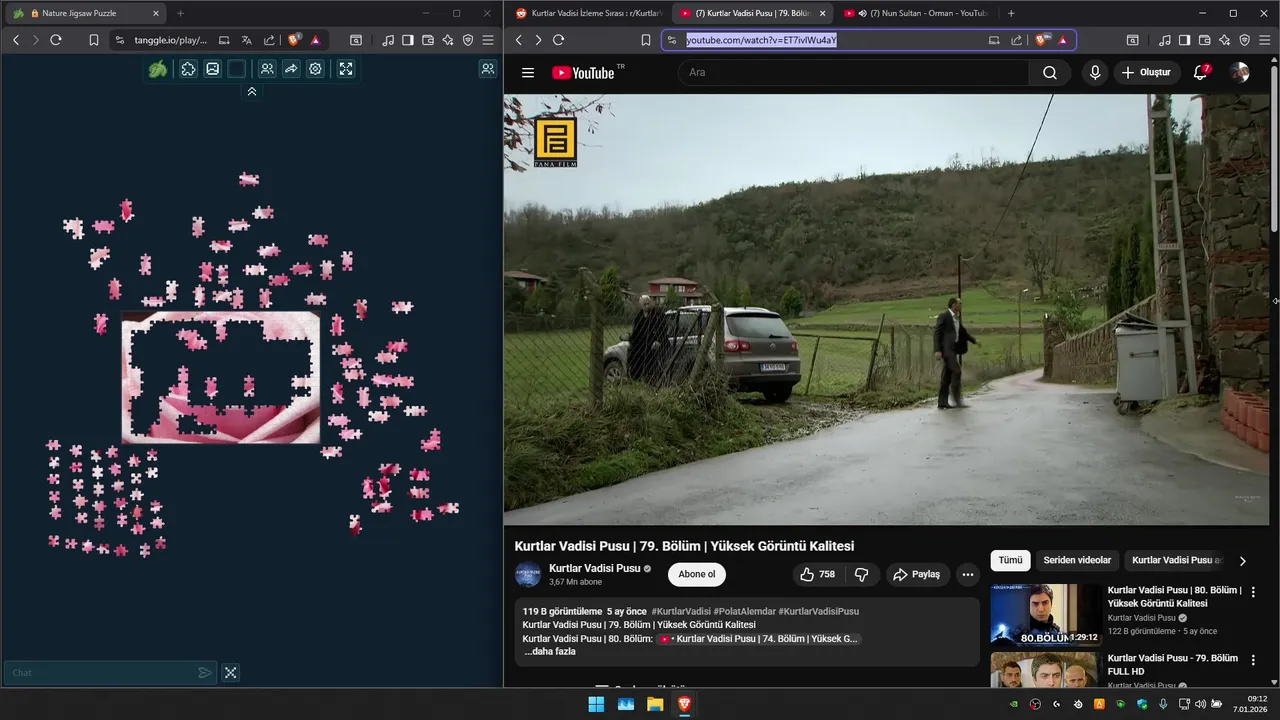Screen dimensions: 1280x720
Task: Open the participants panel at the right edge of Tanggle
Action: coord(487,69)
